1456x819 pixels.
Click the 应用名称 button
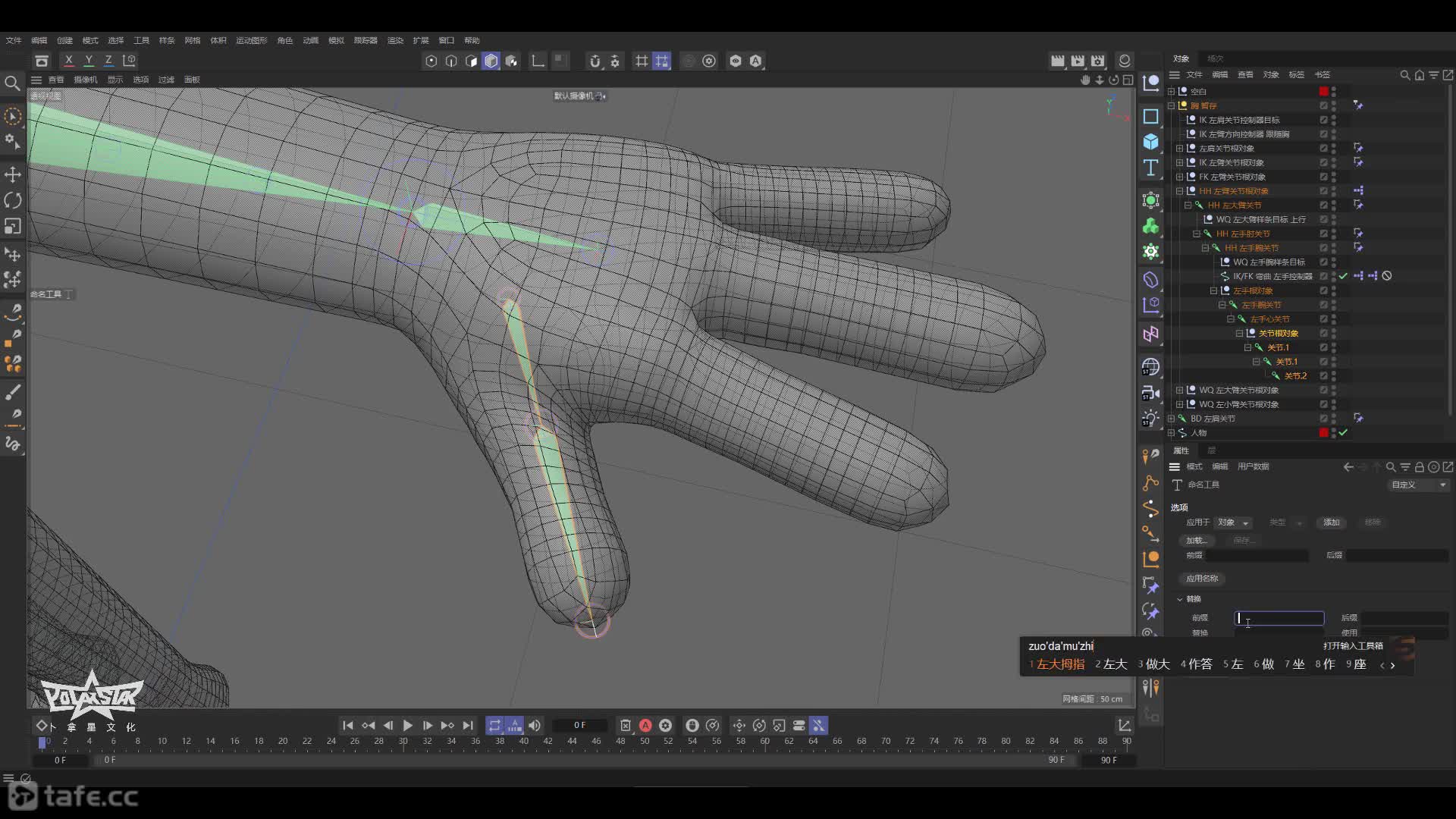[x=1202, y=579]
